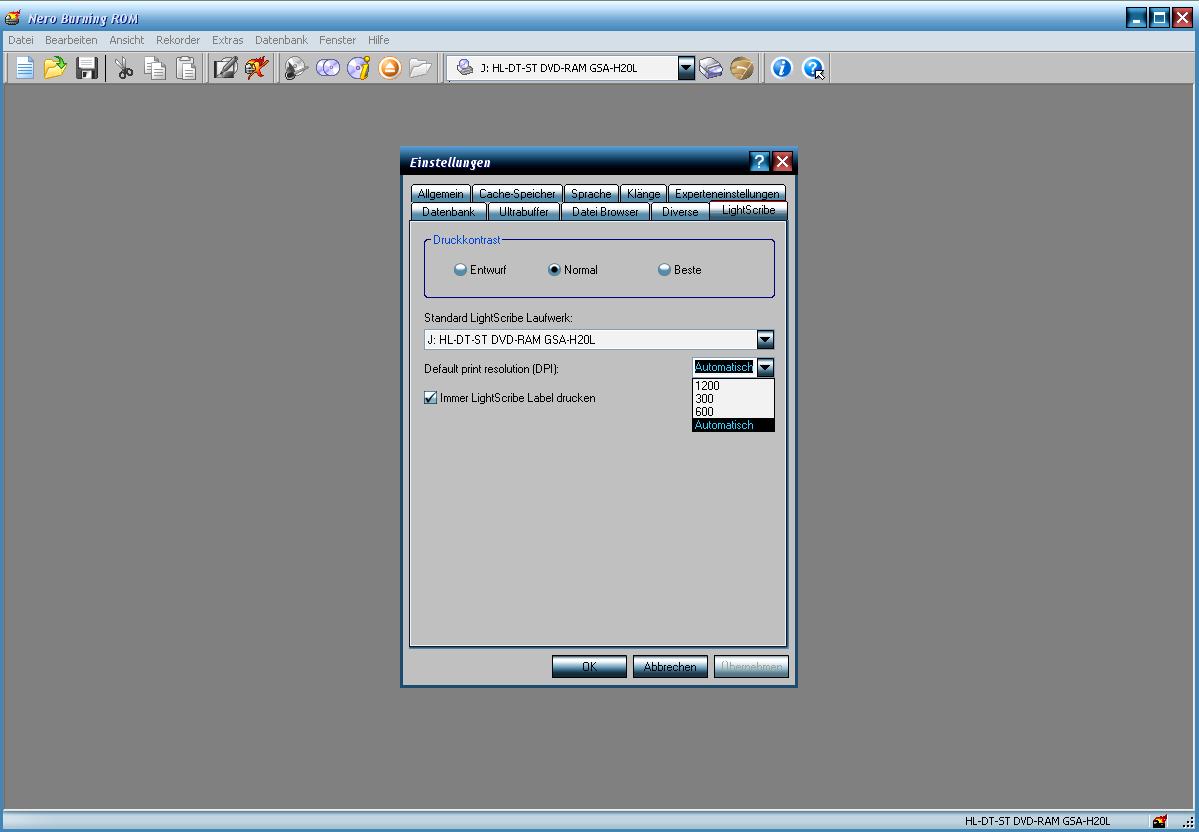Confirm settings with the OK button
The width and height of the screenshot is (1199, 832).
click(590, 667)
